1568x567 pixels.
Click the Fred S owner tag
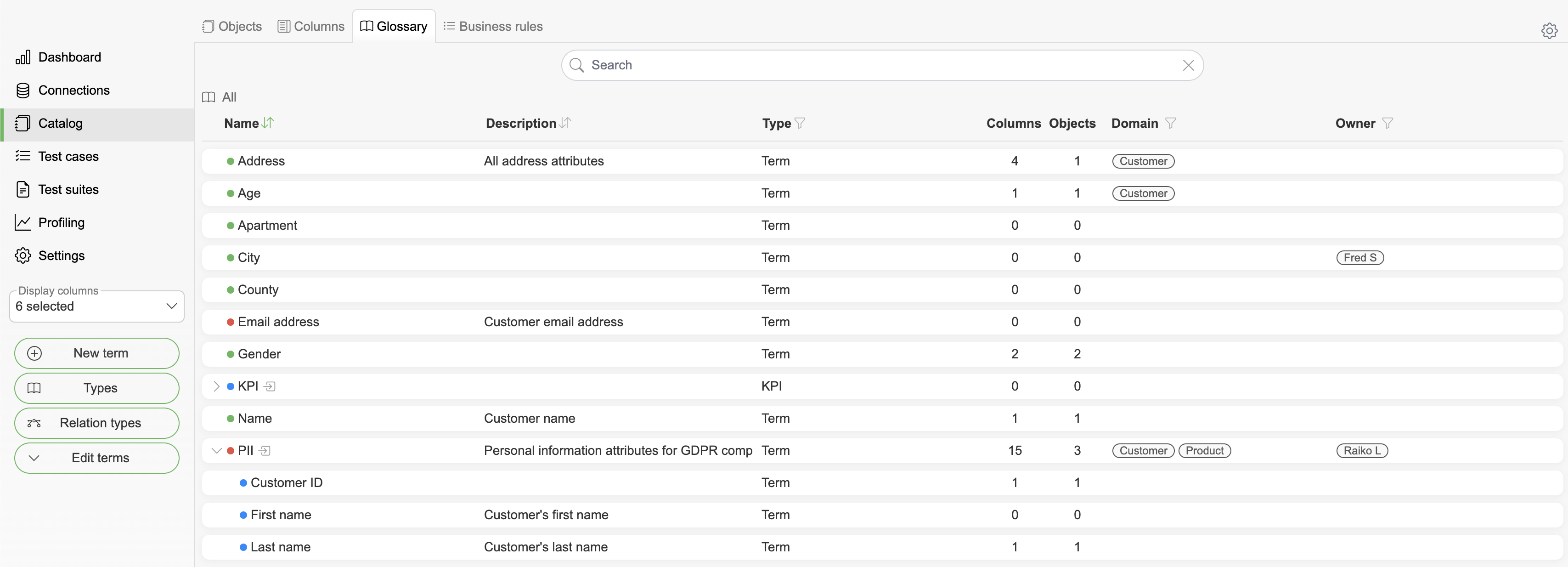(1360, 258)
